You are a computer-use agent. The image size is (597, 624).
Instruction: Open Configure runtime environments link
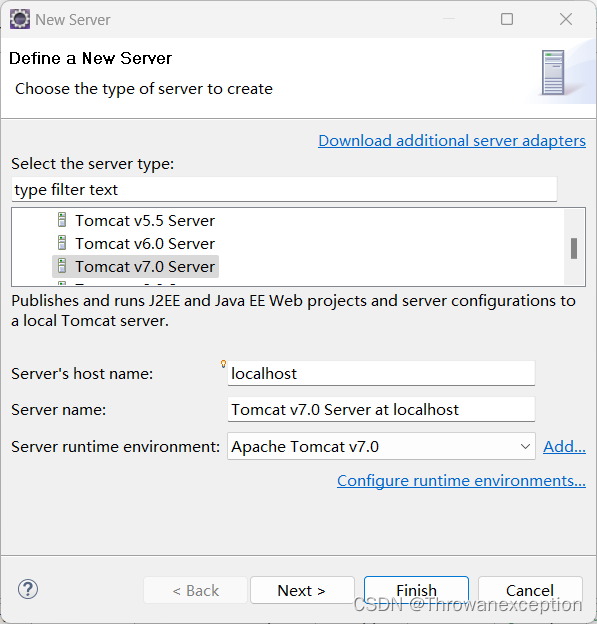click(x=461, y=481)
